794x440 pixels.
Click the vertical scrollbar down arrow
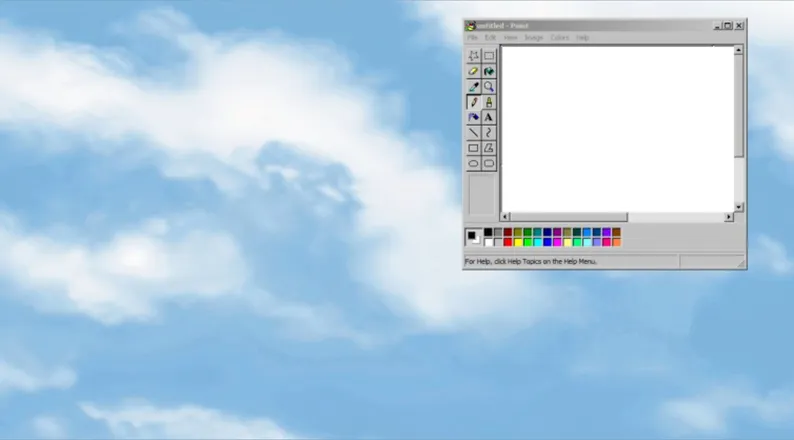point(739,207)
